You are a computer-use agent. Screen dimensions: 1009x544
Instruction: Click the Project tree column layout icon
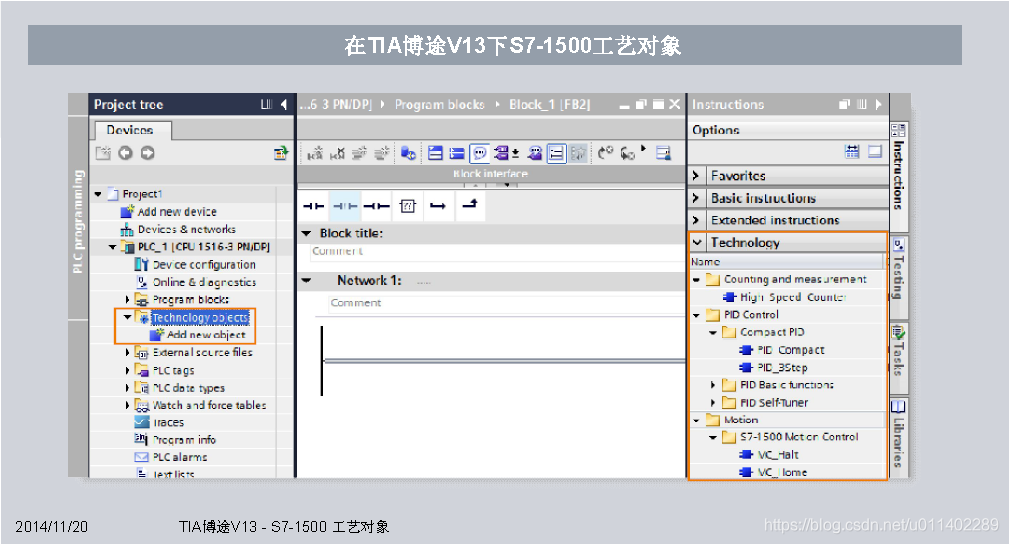click(x=266, y=104)
